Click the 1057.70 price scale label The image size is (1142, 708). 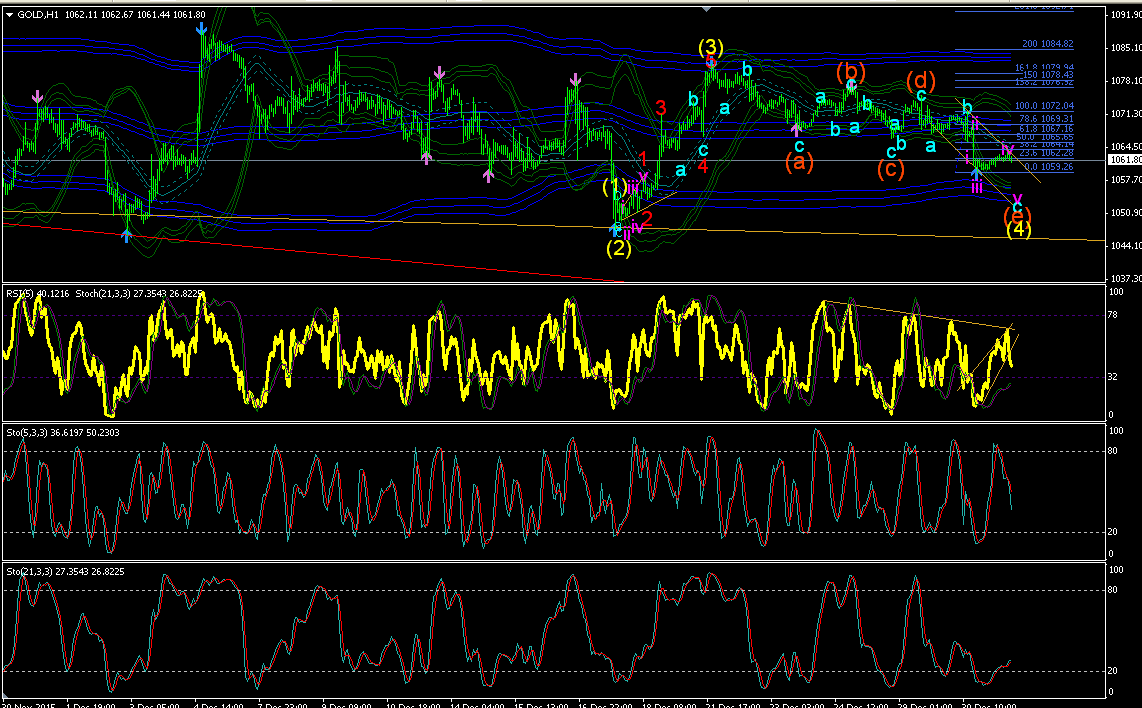coord(1126,179)
